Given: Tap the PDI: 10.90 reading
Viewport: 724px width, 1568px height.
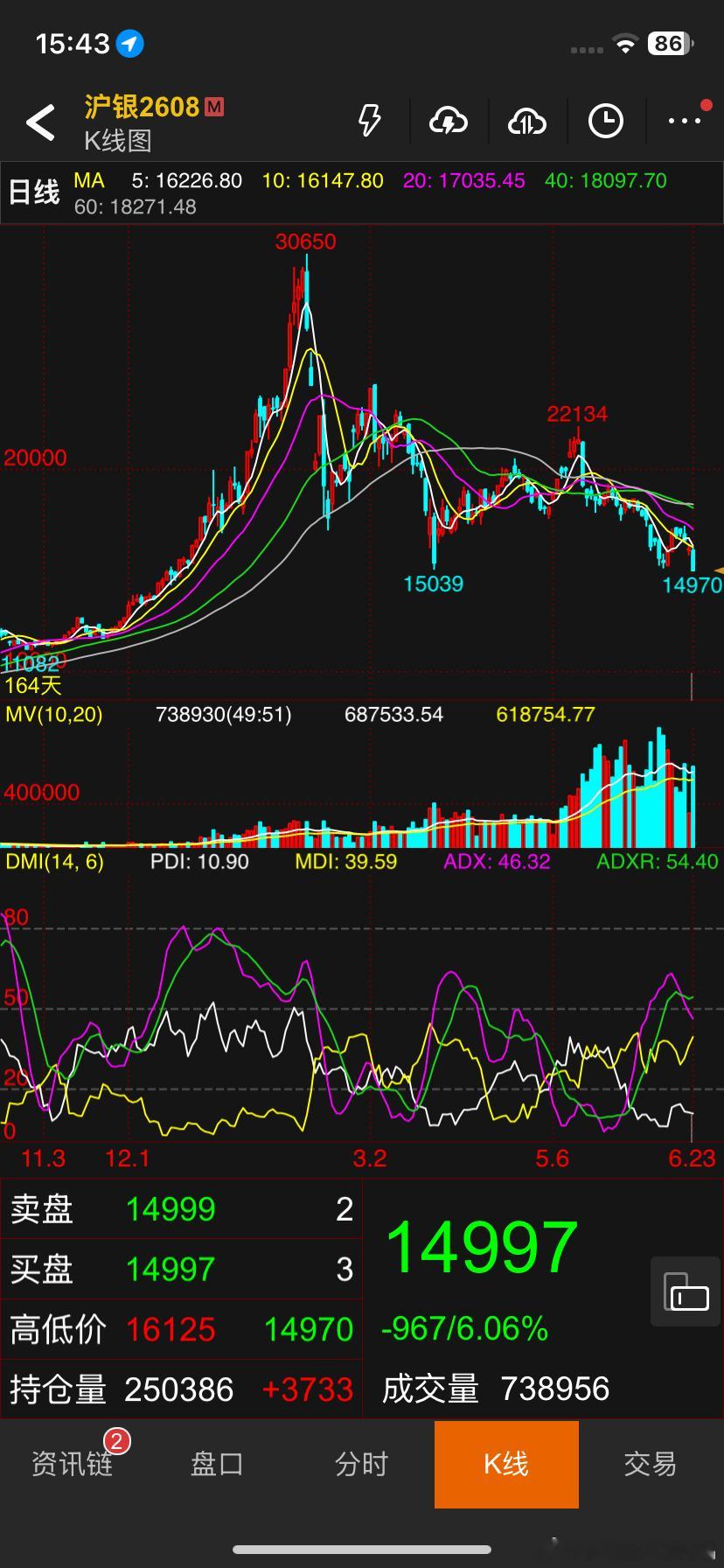Looking at the screenshot, I should (199, 862).
